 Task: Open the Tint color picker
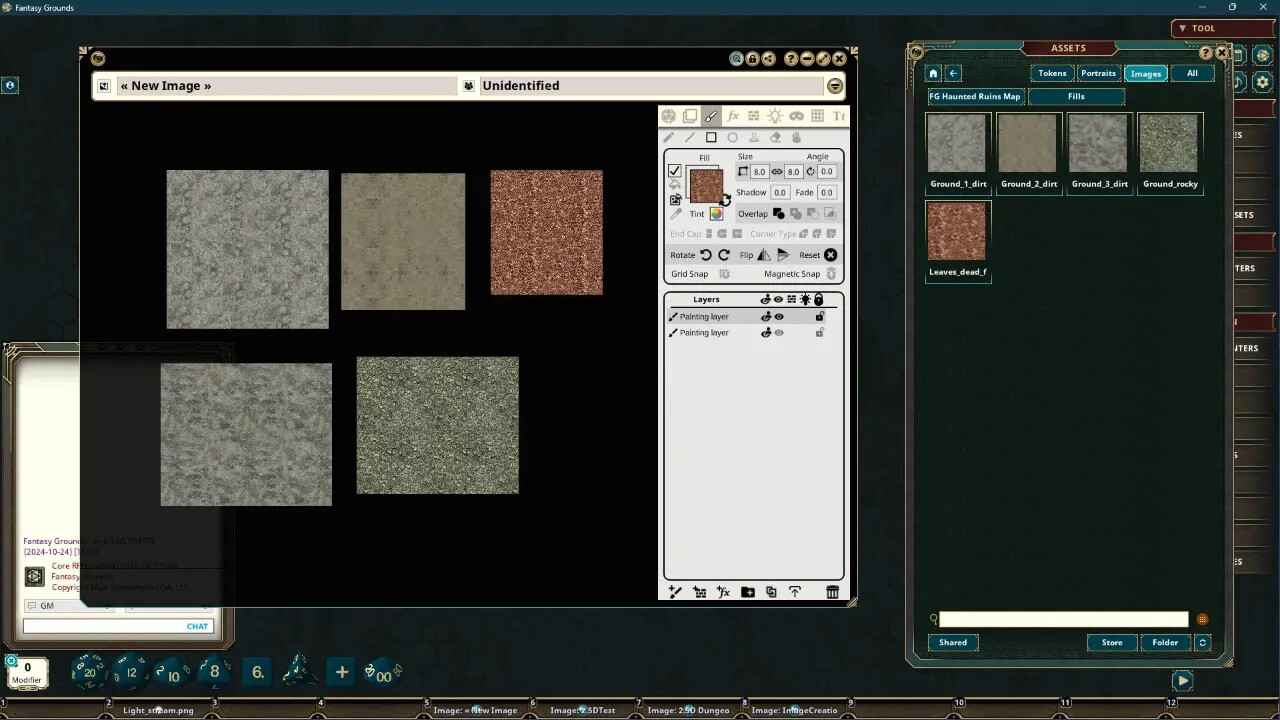point(716,213)
